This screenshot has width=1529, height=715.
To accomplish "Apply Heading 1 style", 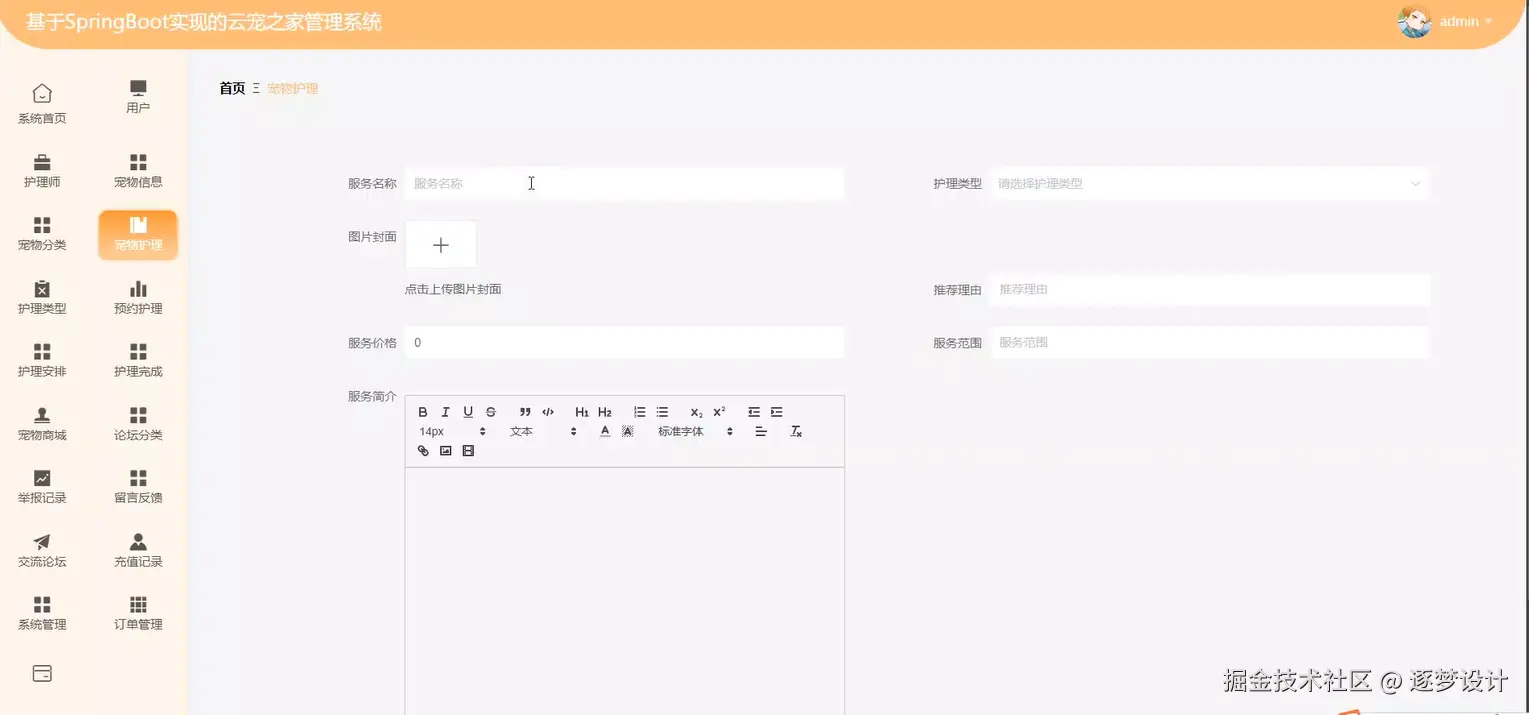I will click(582, 412).
